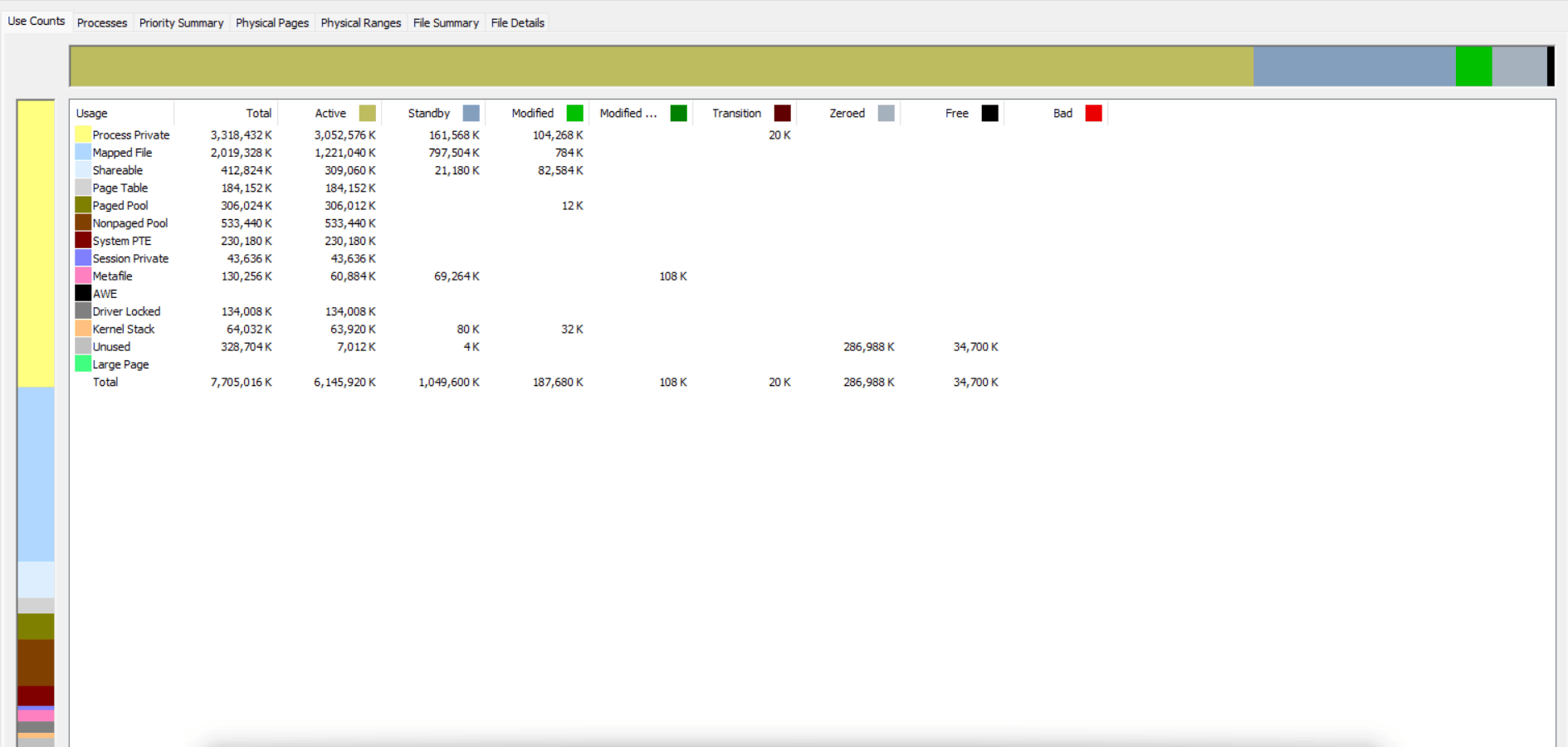The image size is (1568, 747).
Task: Click the Transition dark red swatch
Action: 783,113
